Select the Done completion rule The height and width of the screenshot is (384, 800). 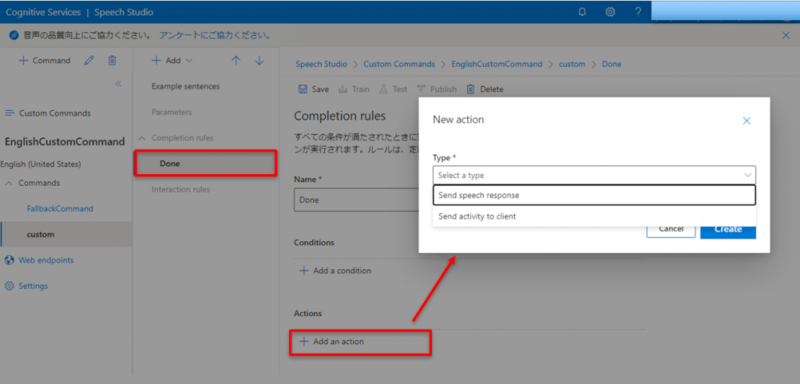pos(206,164)
